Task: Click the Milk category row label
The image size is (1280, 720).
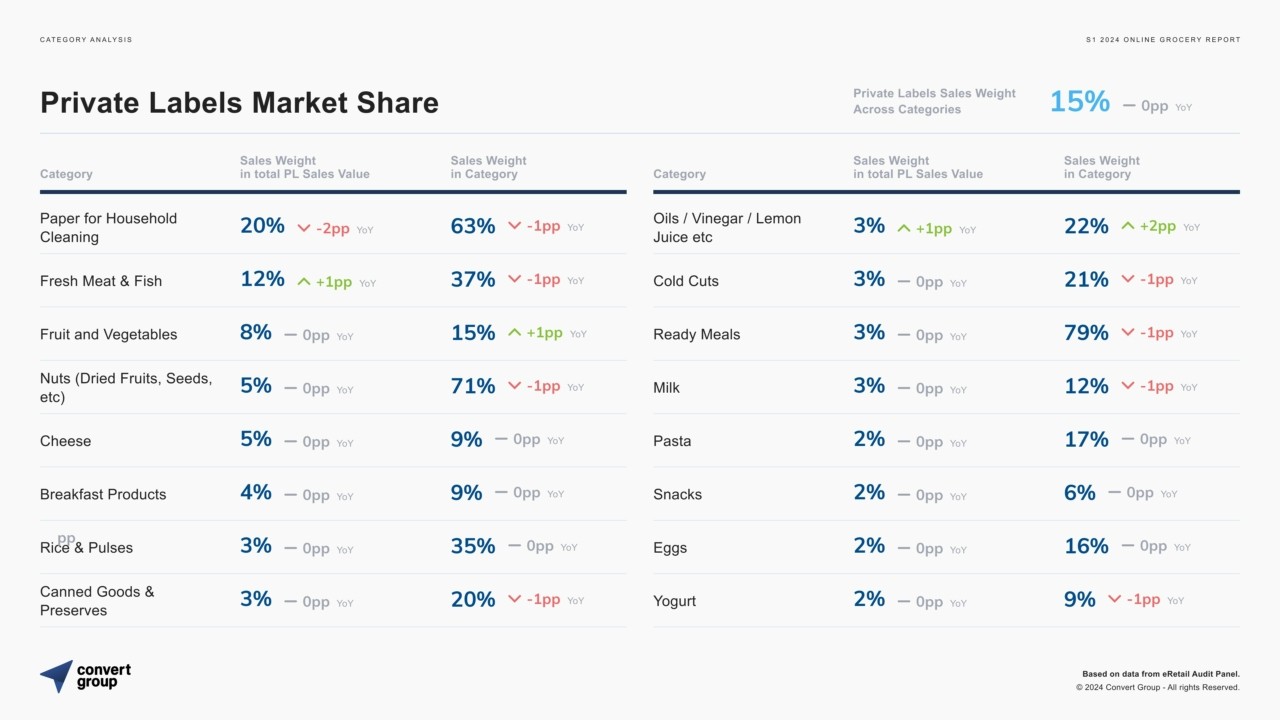Action: point(666,388)
